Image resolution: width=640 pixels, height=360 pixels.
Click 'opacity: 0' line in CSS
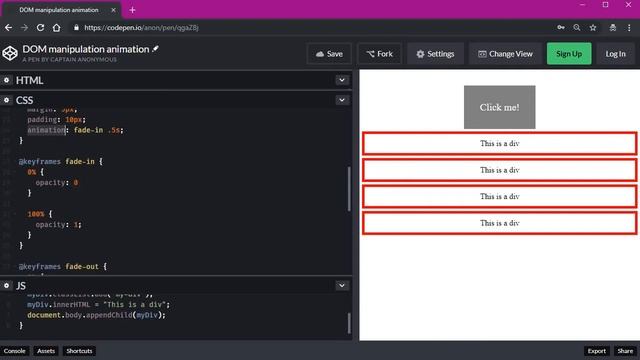click(57, 182)
